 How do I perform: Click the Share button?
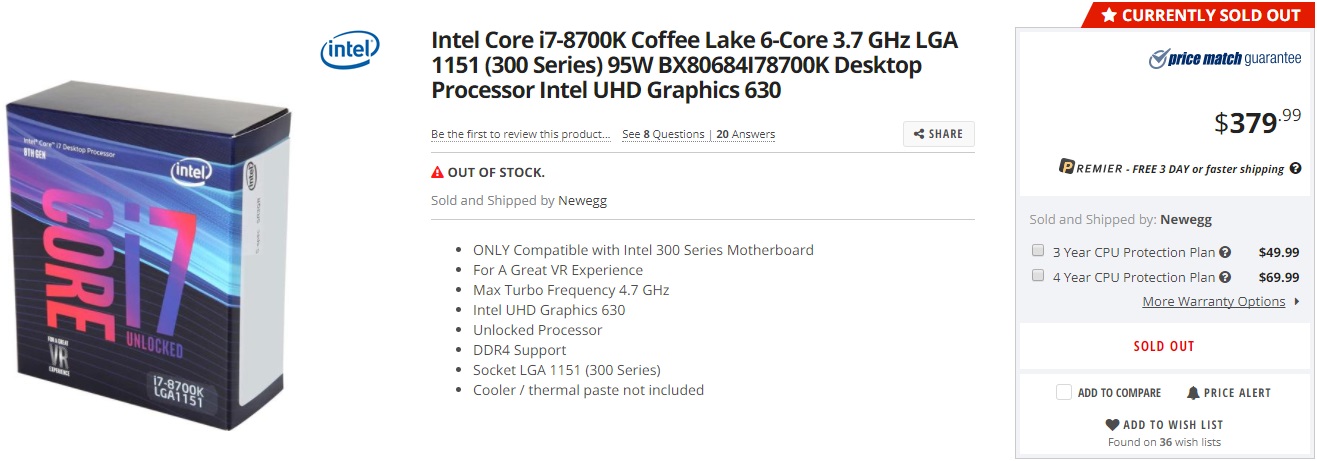(x=938, y=134)
